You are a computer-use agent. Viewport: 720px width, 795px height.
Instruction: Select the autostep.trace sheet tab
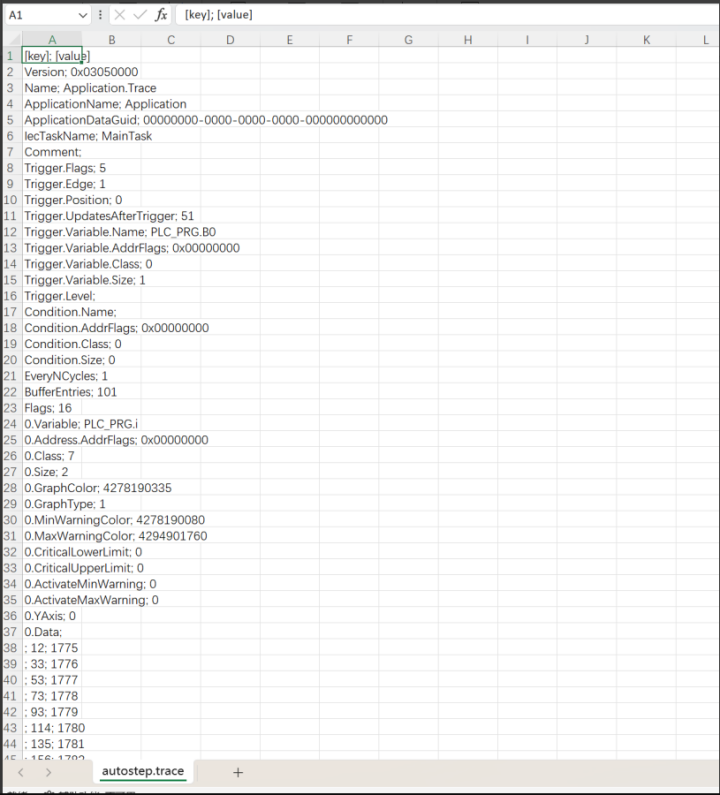143,772
